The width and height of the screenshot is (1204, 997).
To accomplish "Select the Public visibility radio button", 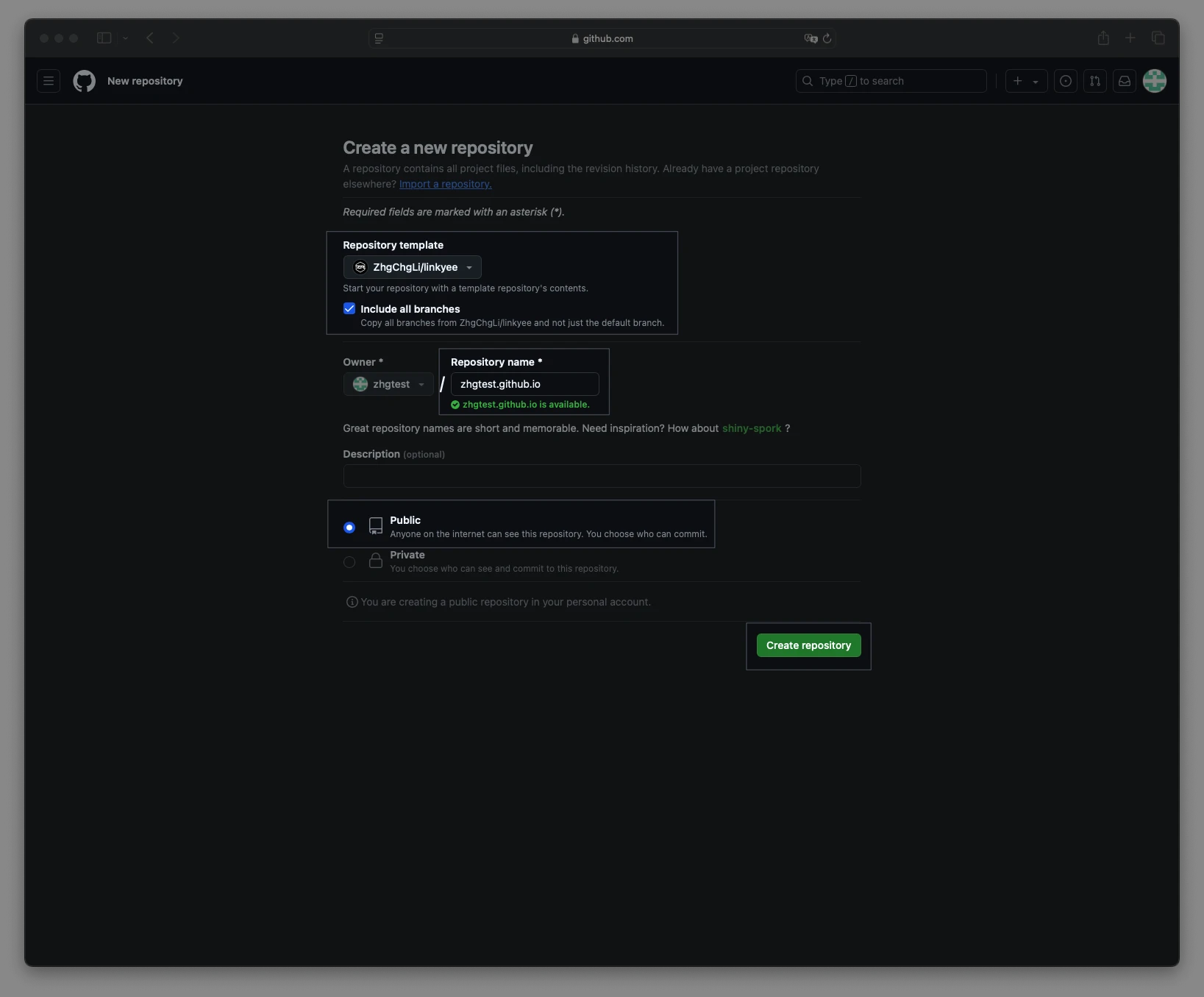I will (x=349, y=528).
